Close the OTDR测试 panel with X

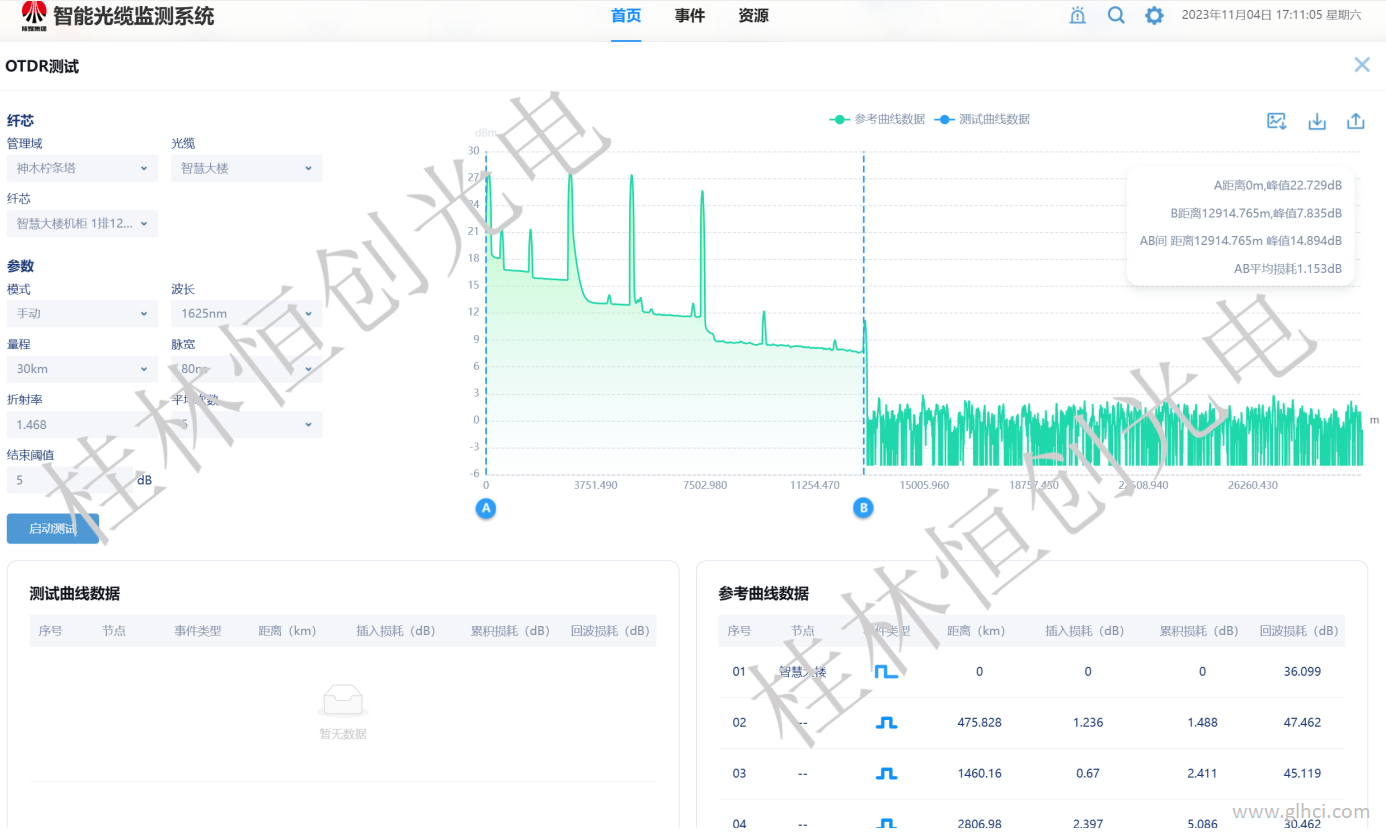[1361, 65]
